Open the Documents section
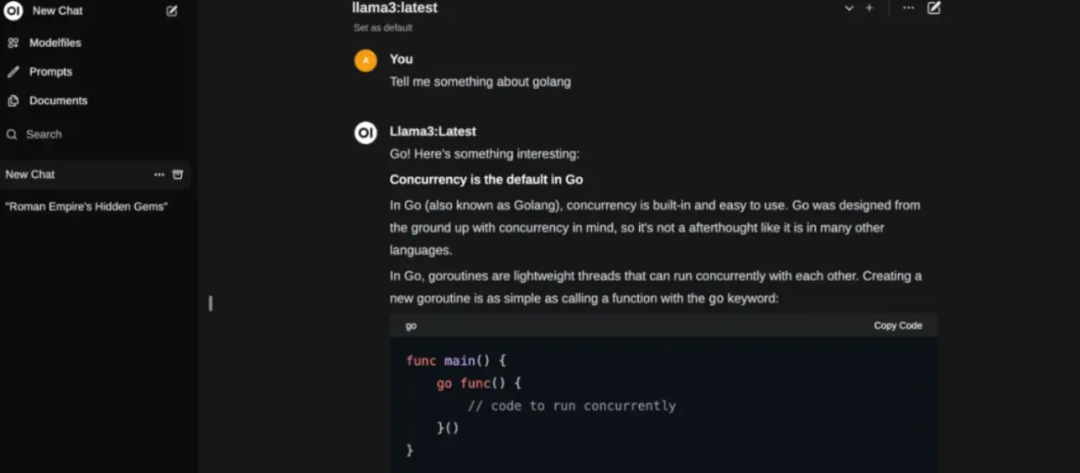 (x=58, y=101)
